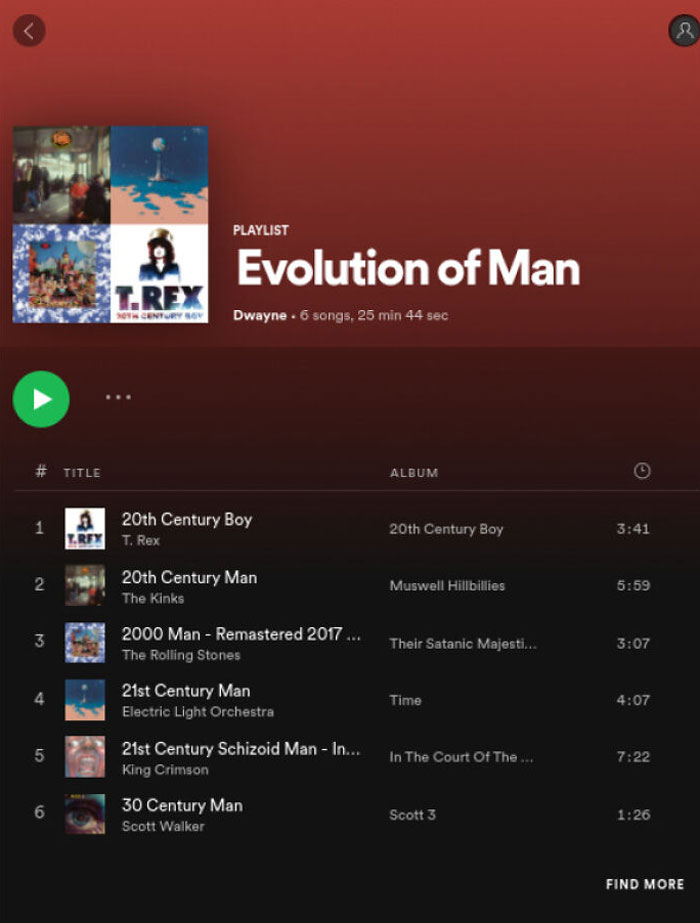Open the Scott 3 album link
This screenshot has height=923, width=700.
(x=412, y=814)
